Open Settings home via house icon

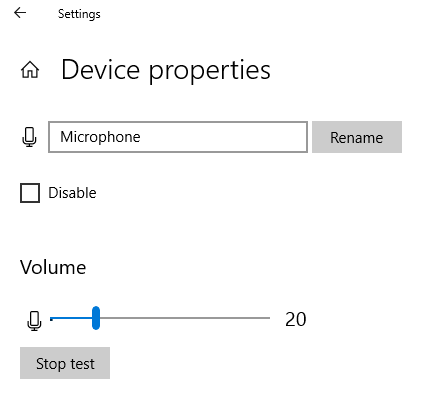tap(30, 70)
